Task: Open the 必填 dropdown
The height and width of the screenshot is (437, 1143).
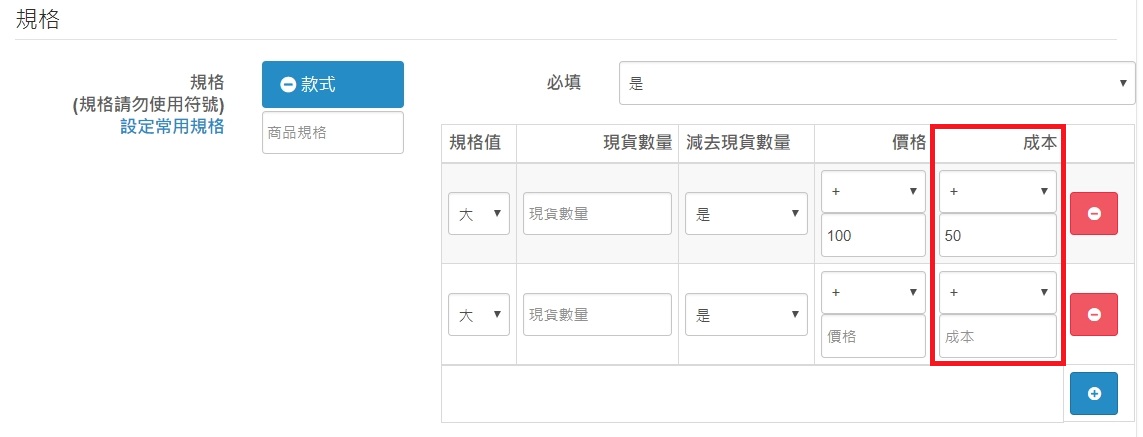Action: [876, 84]
